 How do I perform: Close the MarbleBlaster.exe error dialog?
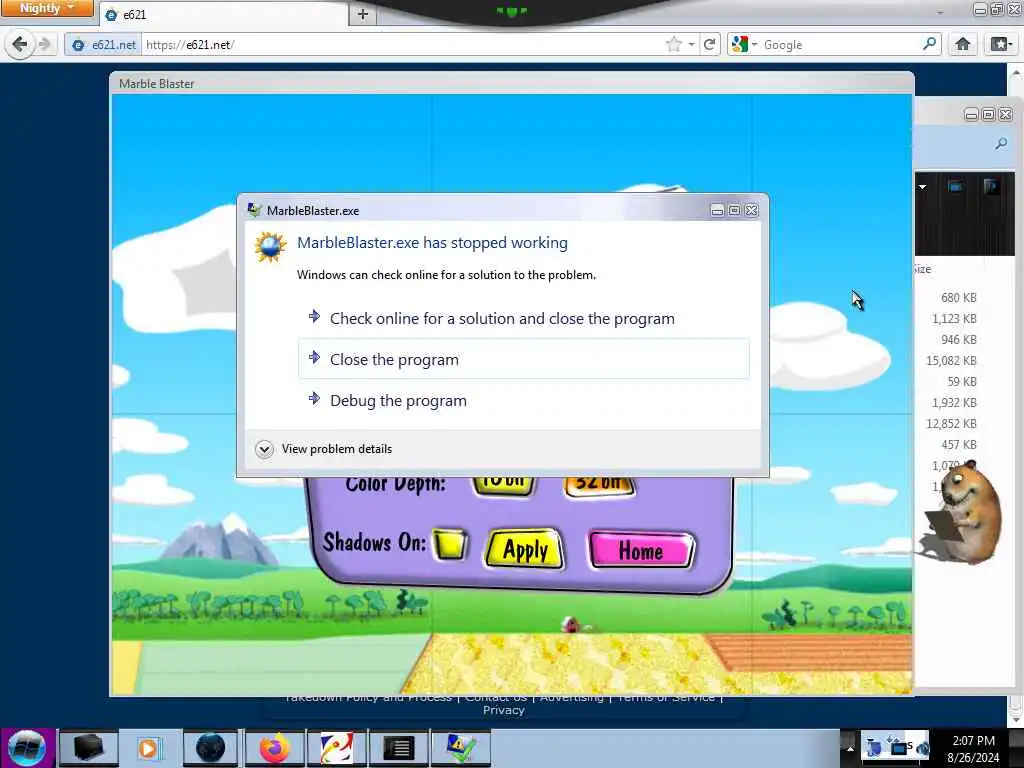click(x=752, y=210)
